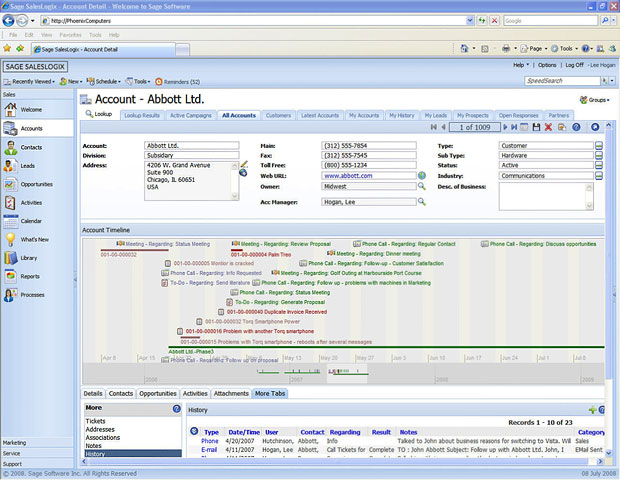Open the Opportunities tab below the timeline
The image size is (620, 480).
pos(158,393)
